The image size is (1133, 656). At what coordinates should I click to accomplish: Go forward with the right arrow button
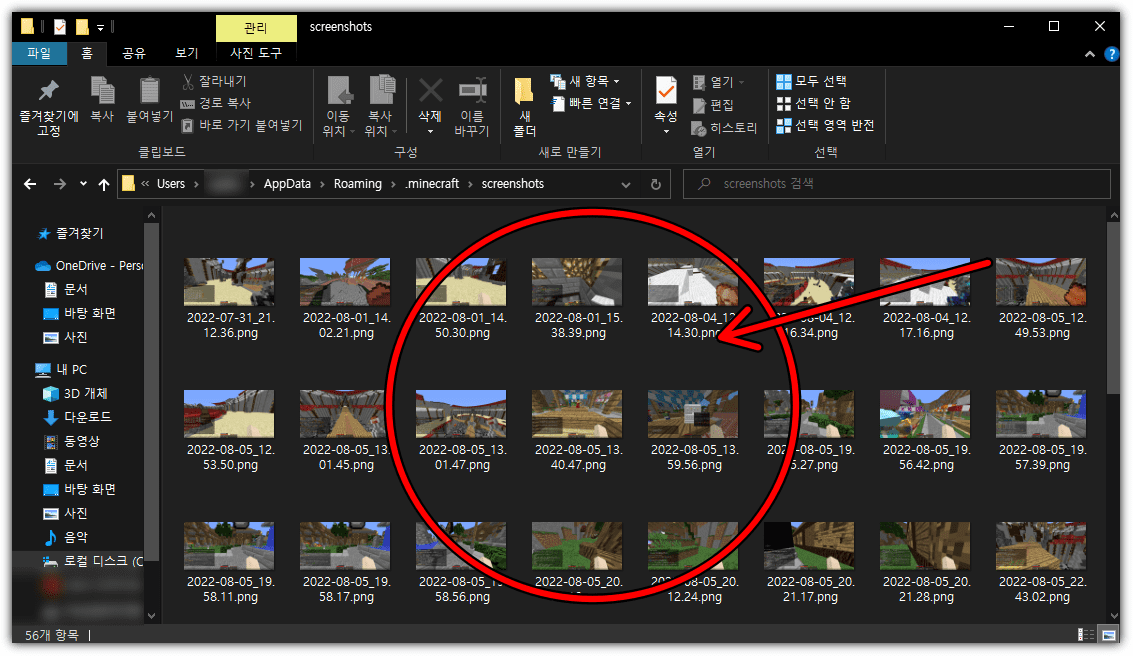click(x=60, y=184)
